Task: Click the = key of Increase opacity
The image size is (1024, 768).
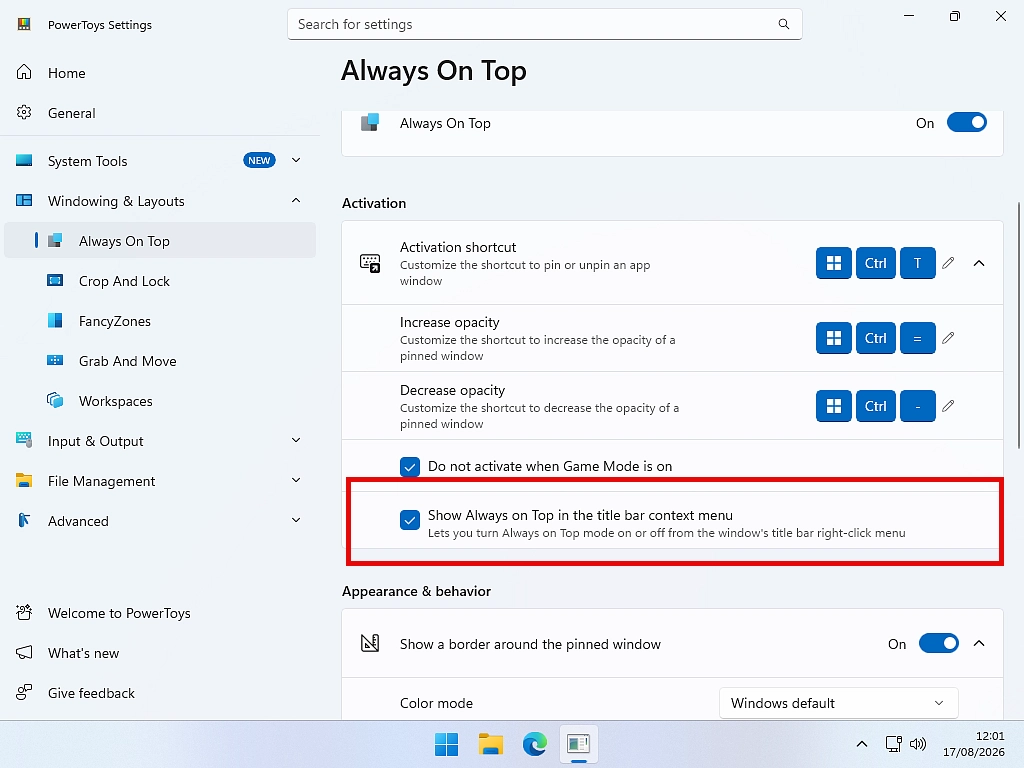Action: point(918,338)
